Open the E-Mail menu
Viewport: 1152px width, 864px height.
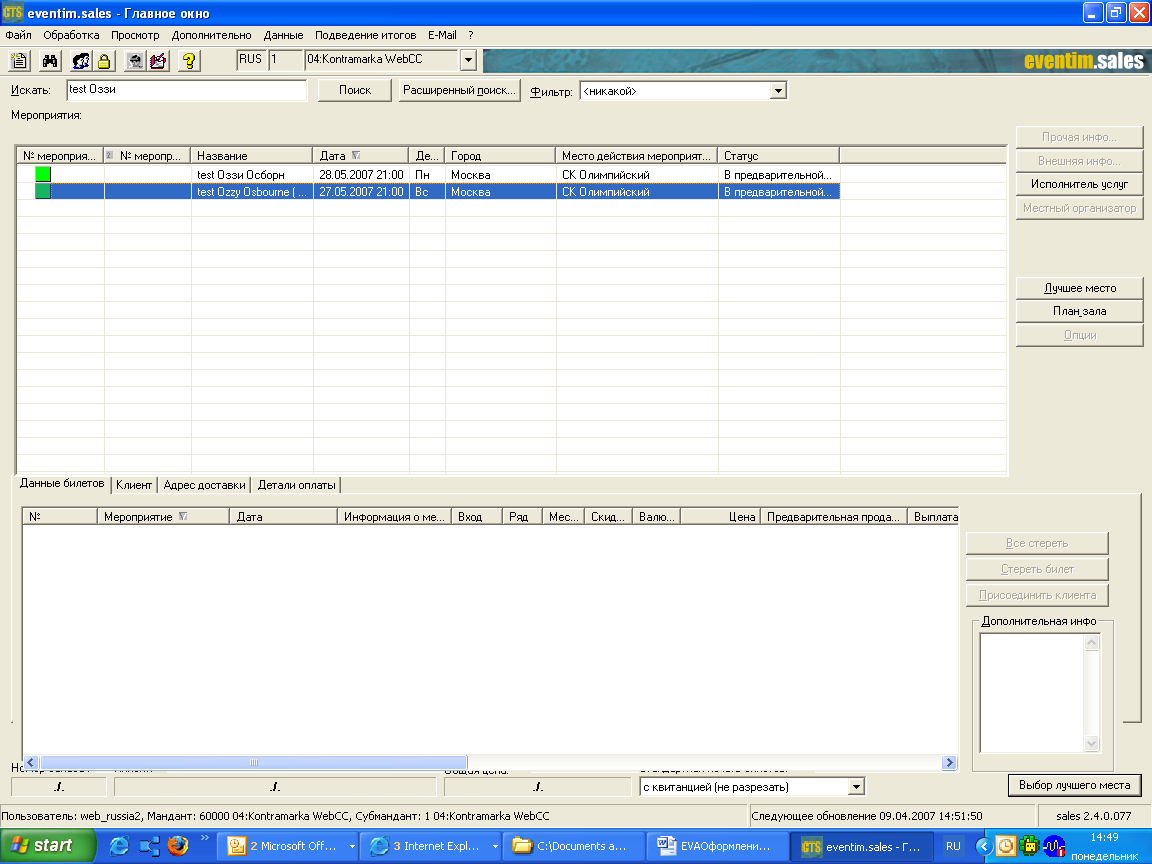tap(442, 35)
